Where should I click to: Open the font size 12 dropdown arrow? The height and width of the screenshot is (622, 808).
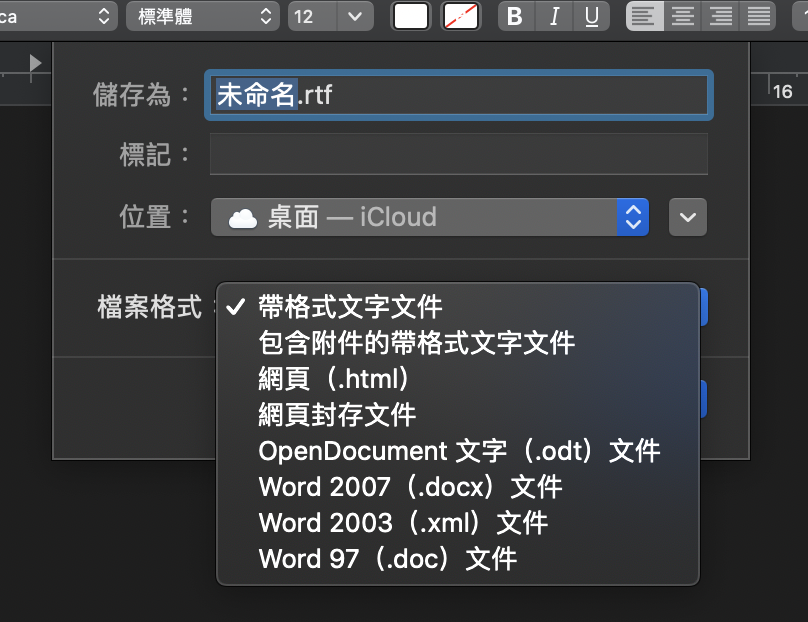click(355, 16)
